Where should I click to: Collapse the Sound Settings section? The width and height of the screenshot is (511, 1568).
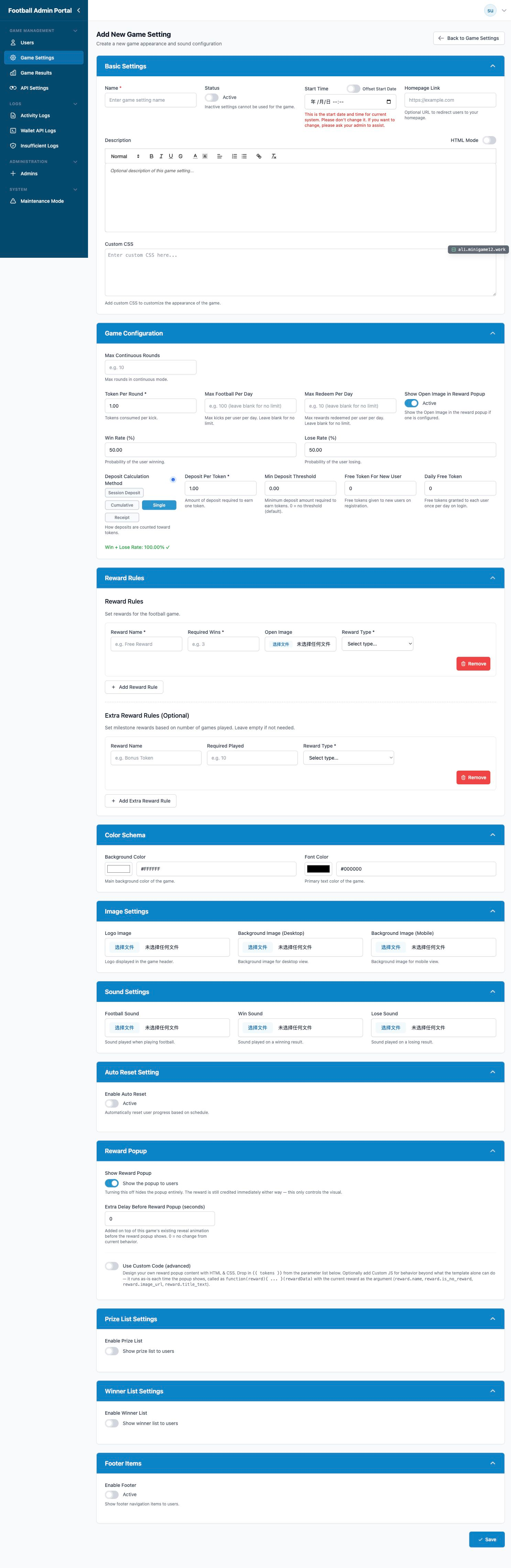(493, 992)
